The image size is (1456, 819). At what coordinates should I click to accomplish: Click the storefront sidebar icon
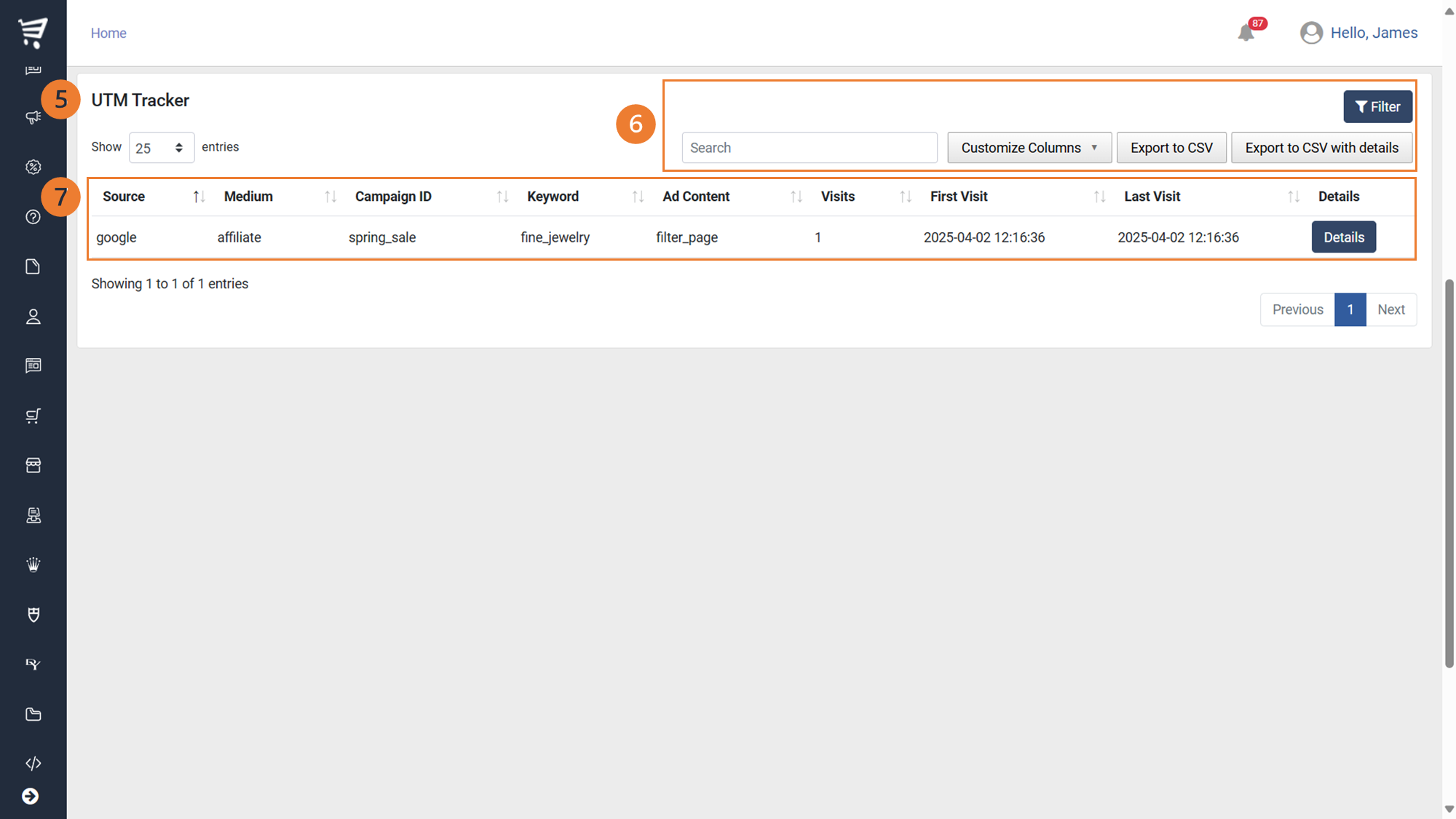pyautogui.click(x=33, y=465)
